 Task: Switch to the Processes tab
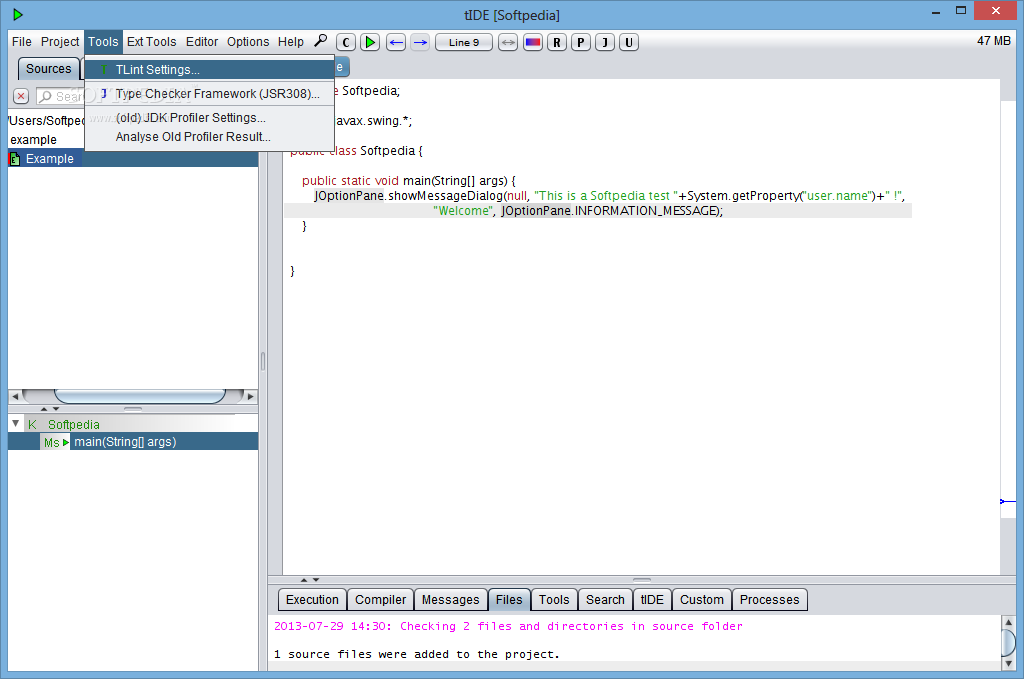point(769,599)
